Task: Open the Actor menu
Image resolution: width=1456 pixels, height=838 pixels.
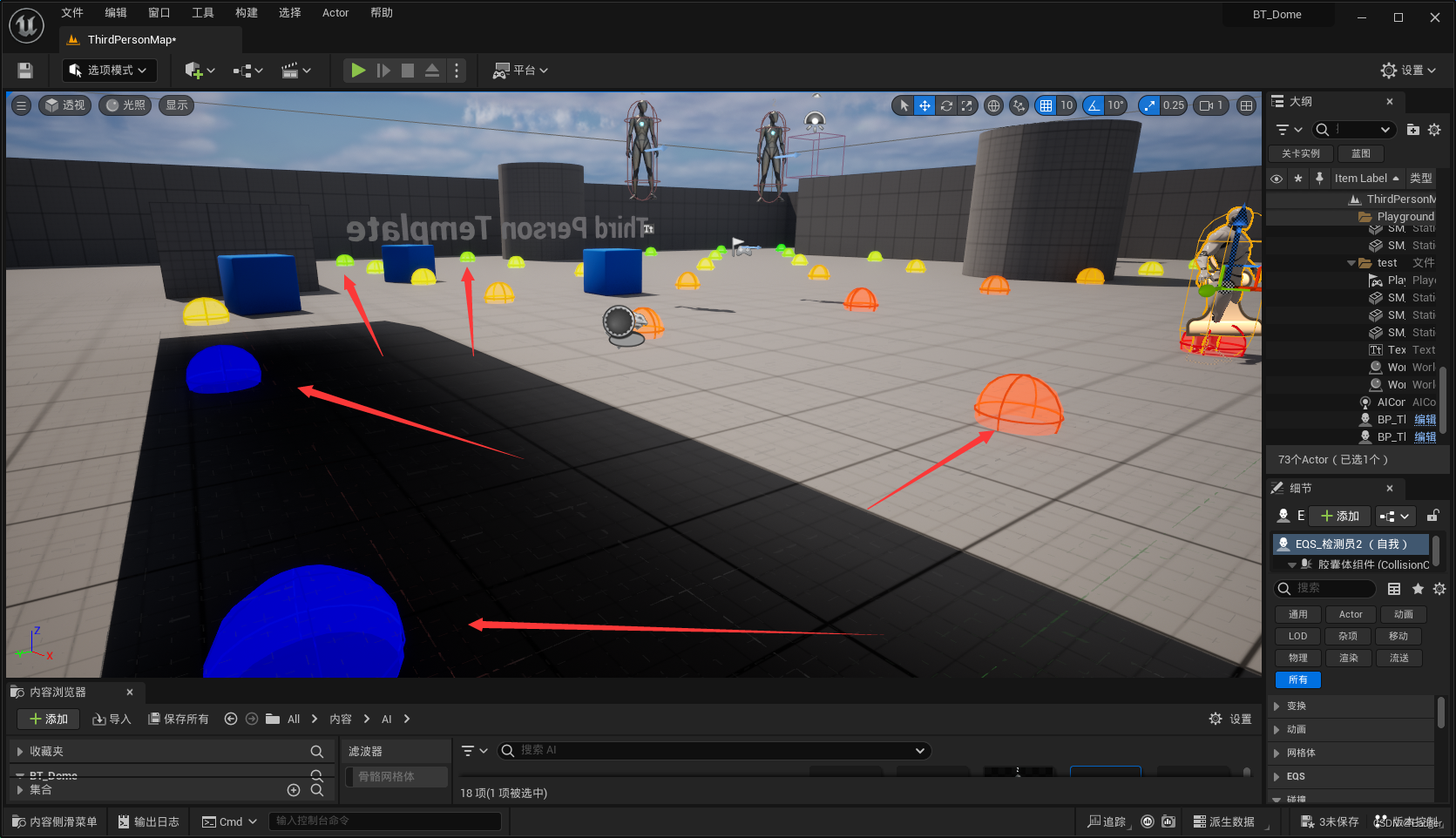Action: (x=335, y=13)
